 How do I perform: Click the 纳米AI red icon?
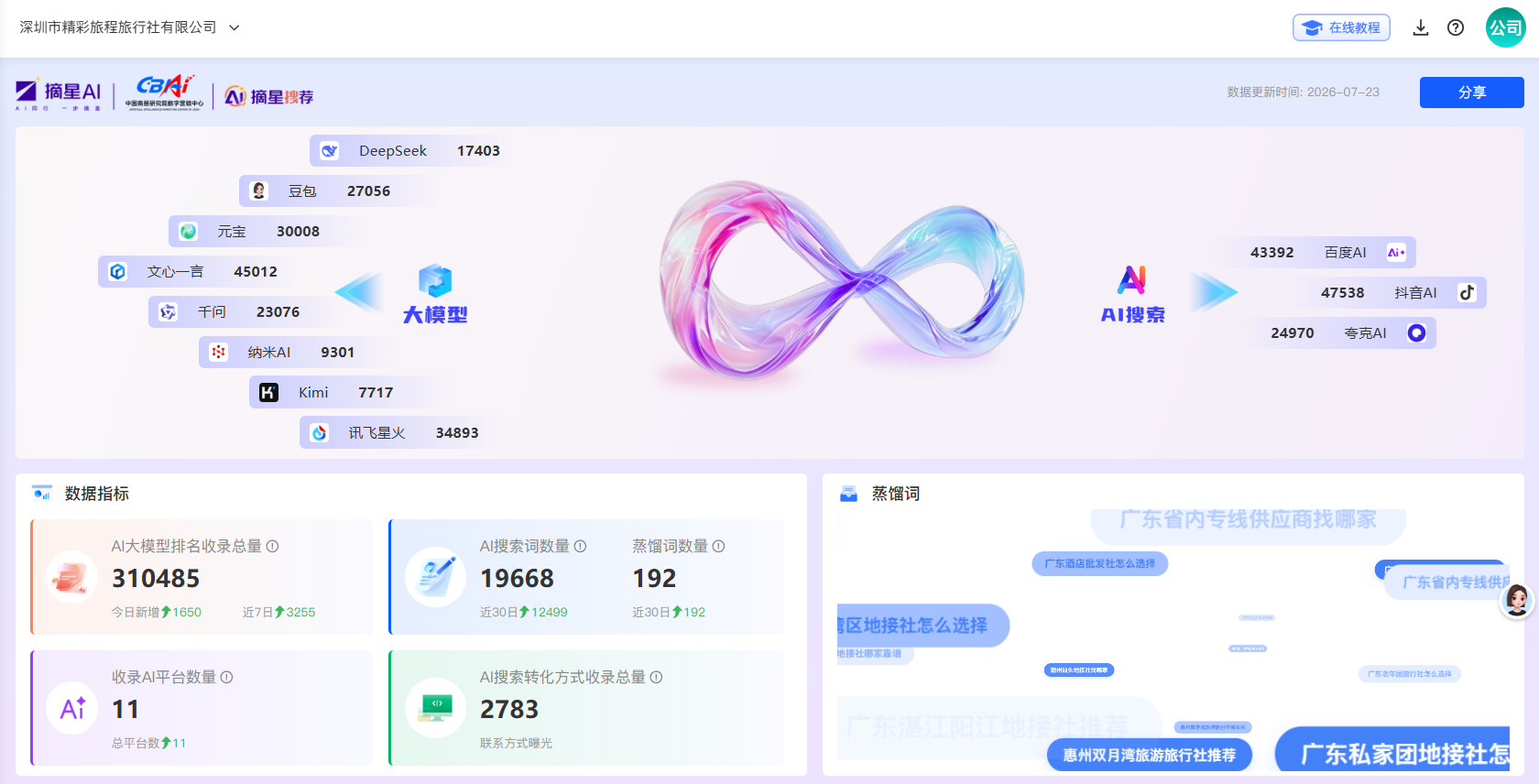[218, 352]
